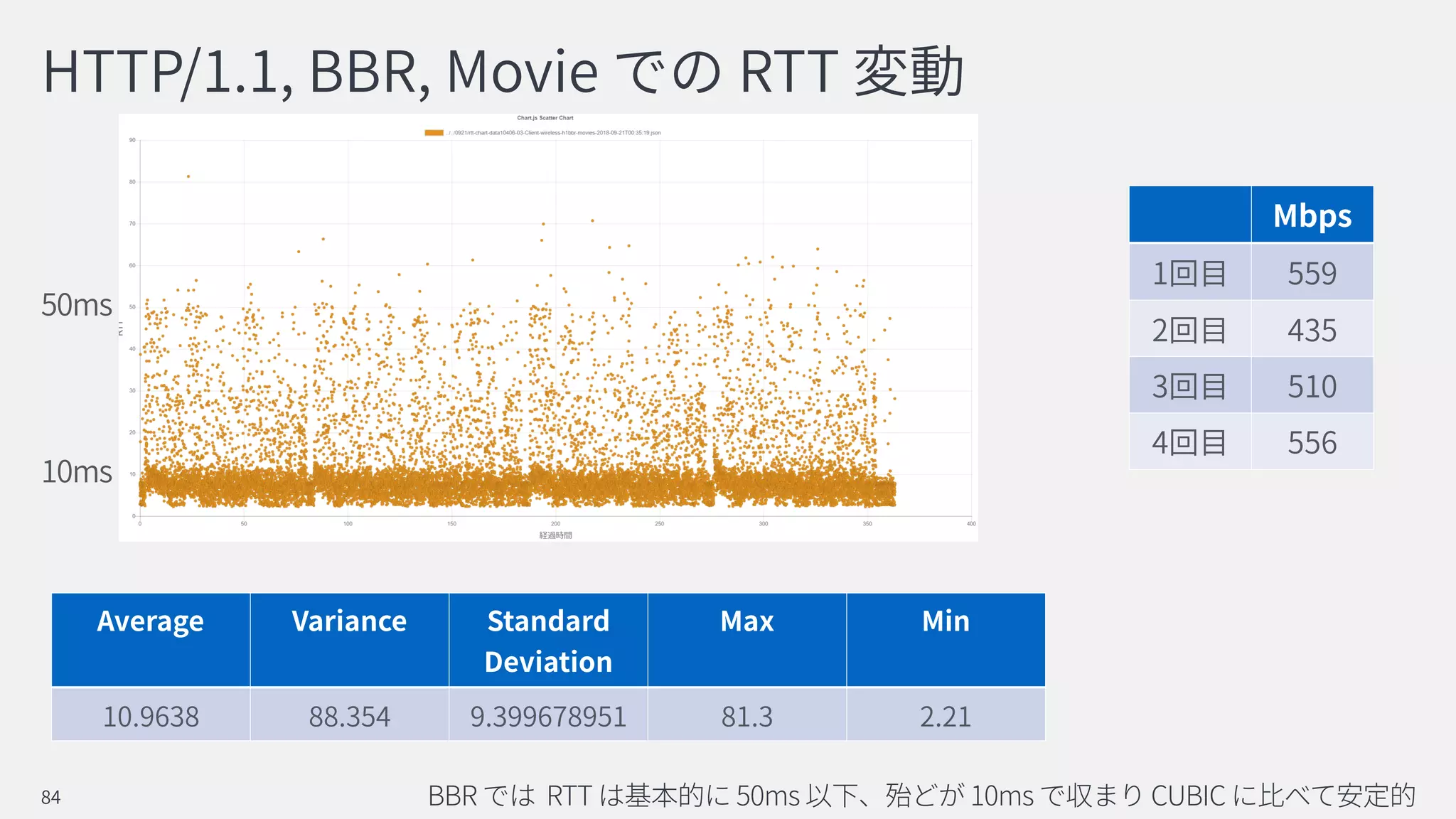Click the 435 value in 2回目 row
The height and width of the screenshot is (819, 1456).
tap(1312, 330)
